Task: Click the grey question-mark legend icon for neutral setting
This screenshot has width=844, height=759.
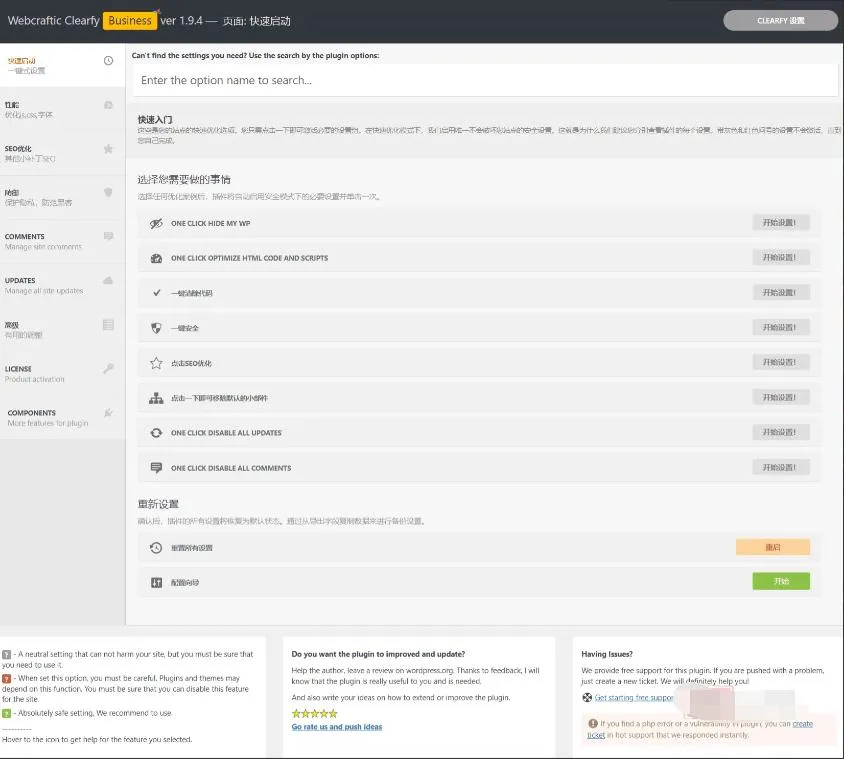Action: pyautogui.click(x=6, y=655)
